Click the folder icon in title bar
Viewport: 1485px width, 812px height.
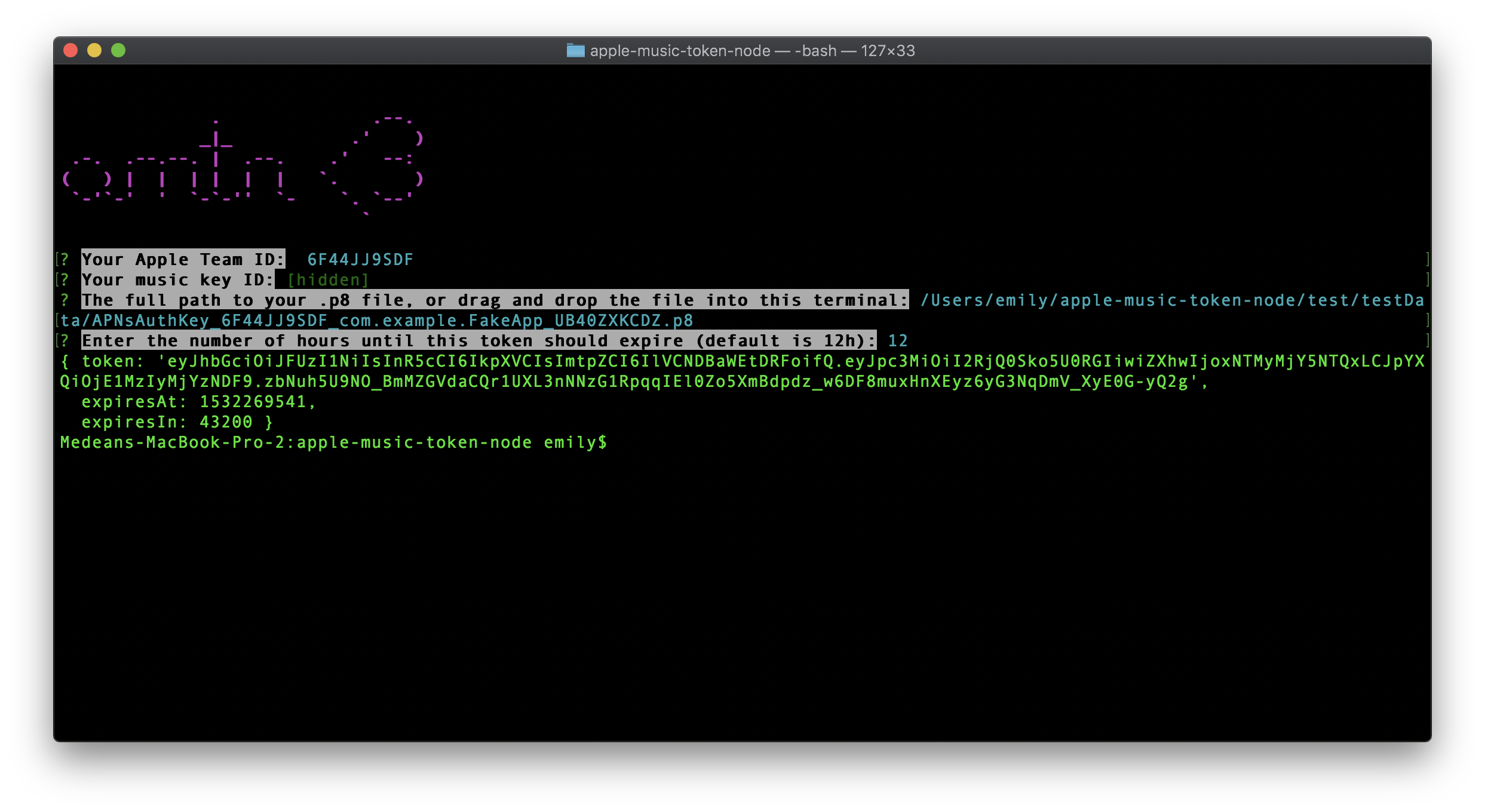point(575,51)
